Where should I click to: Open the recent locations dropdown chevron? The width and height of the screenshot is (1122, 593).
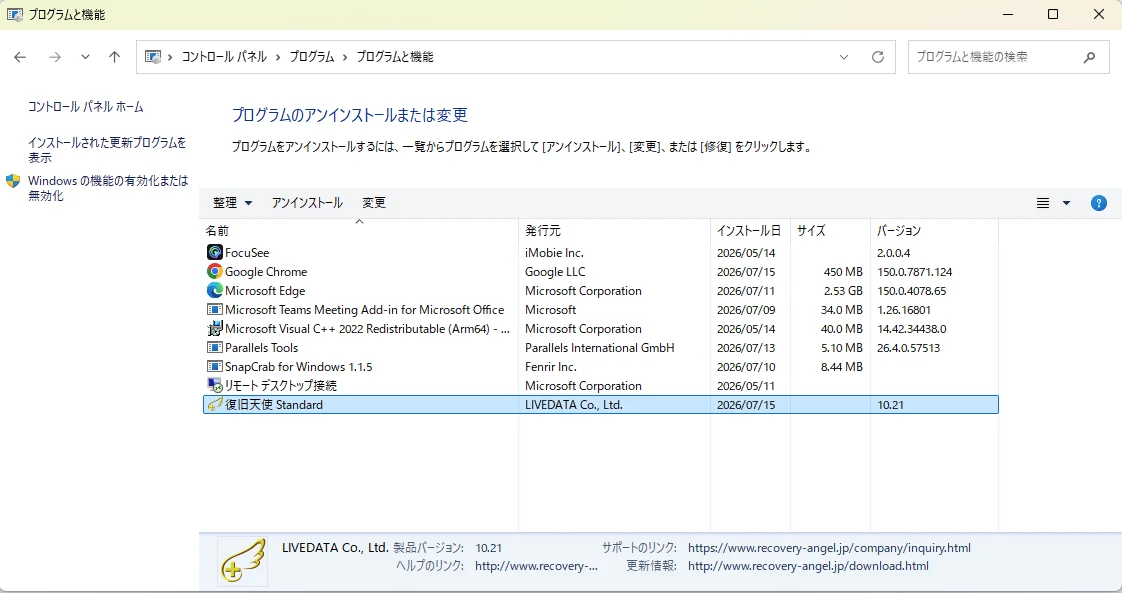coord(85,57)
